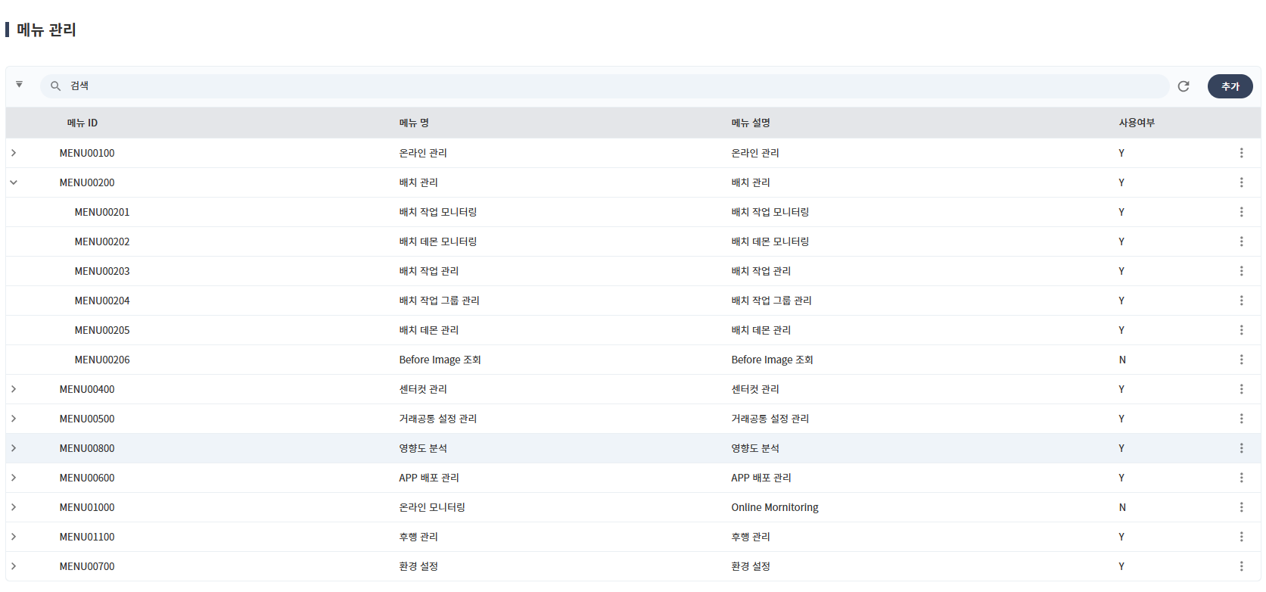1266x592 pixels.
Task: Collapse the MENU00200 배치 관리 row
Action: (x=14, y=183)
